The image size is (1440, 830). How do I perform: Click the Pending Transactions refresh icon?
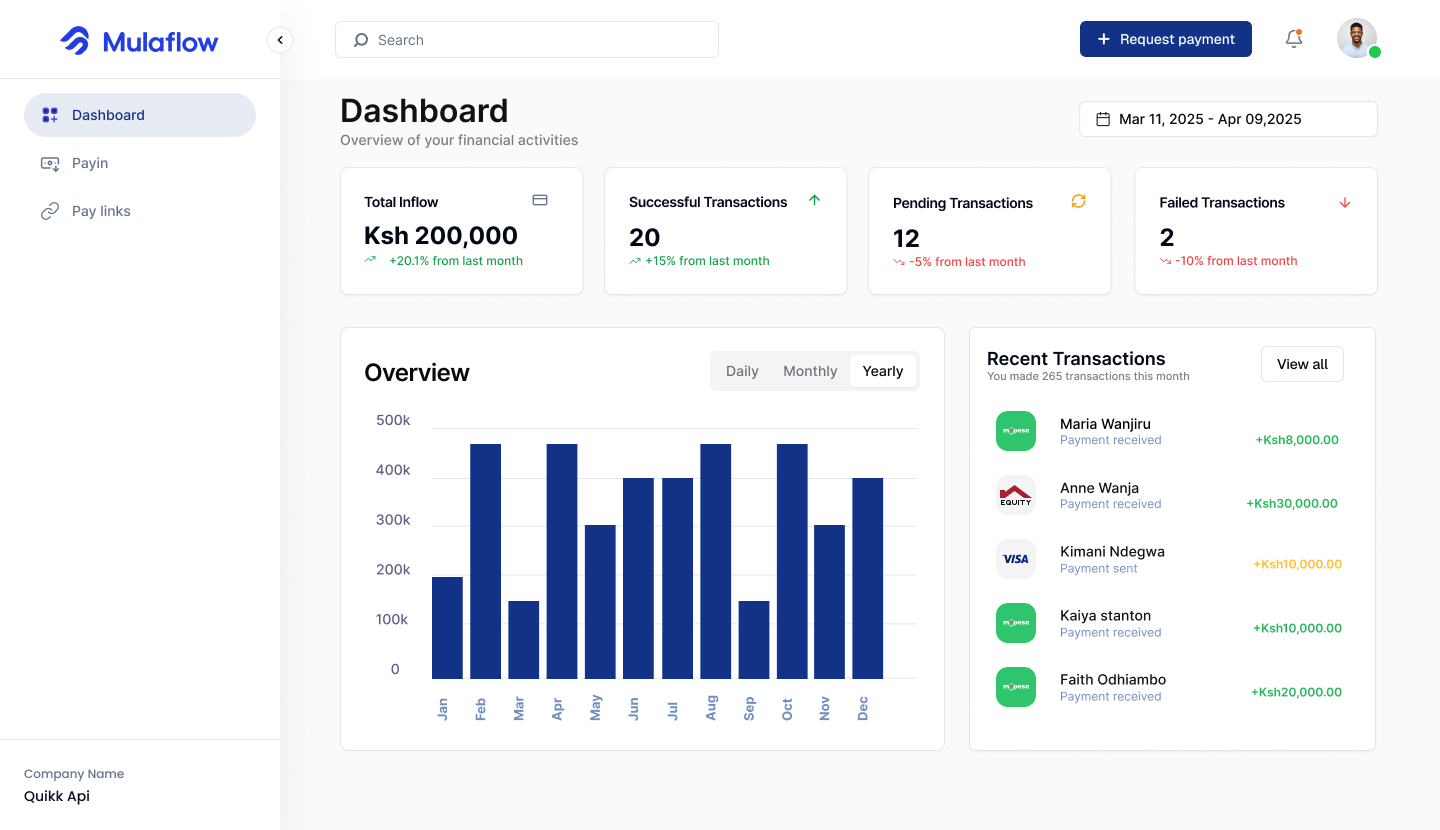point(1078,201)
